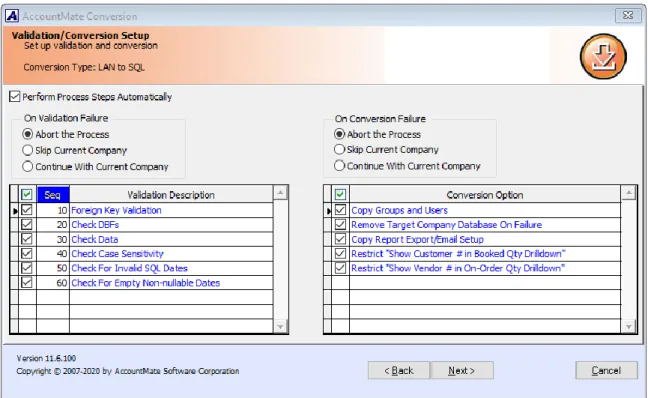Viewport: 648px width, 398px height.
Task: Choose Continue With Current Company on conversion failure
Action: [339, 166]
